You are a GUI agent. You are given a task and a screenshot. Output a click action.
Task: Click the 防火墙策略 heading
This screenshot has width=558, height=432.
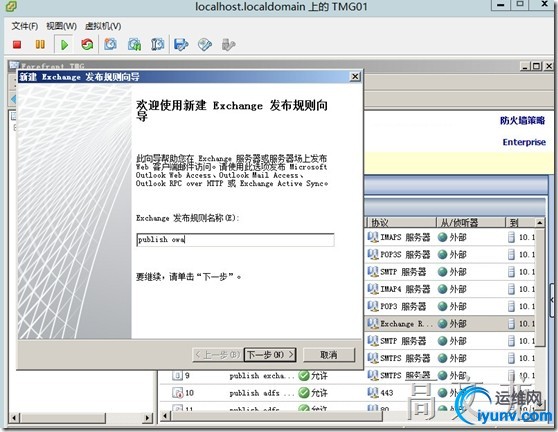pyautogui.click(x=522, y=121)
